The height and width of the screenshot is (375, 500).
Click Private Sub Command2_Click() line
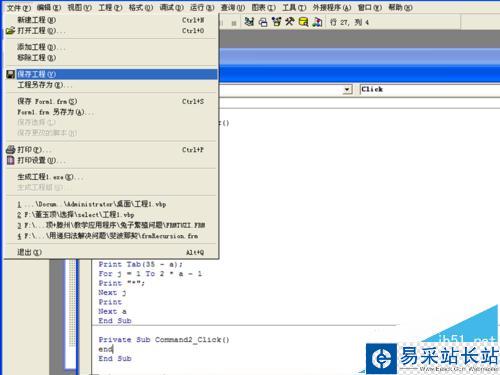coord(164,340)
